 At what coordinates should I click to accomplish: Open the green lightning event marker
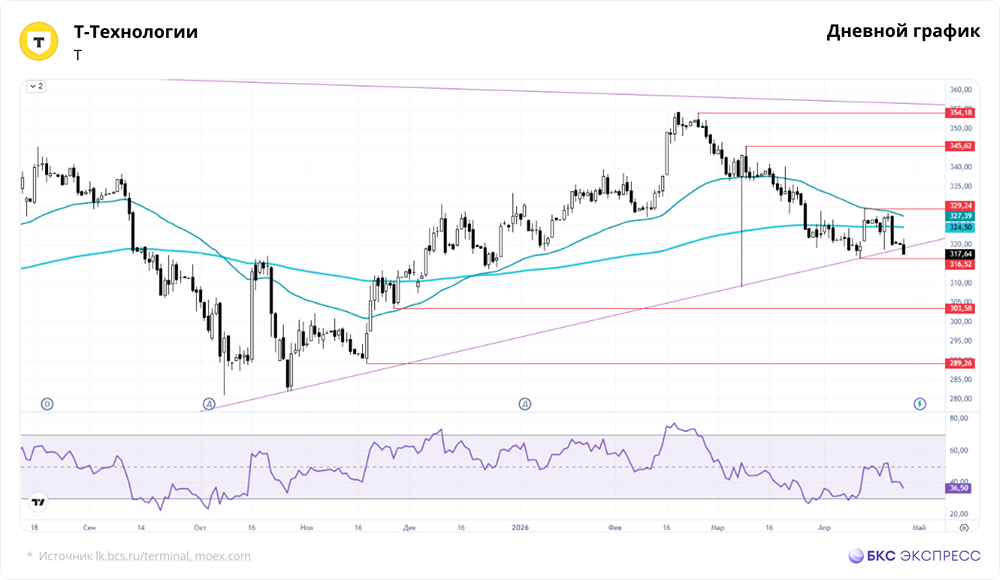[x=920, y=404]
